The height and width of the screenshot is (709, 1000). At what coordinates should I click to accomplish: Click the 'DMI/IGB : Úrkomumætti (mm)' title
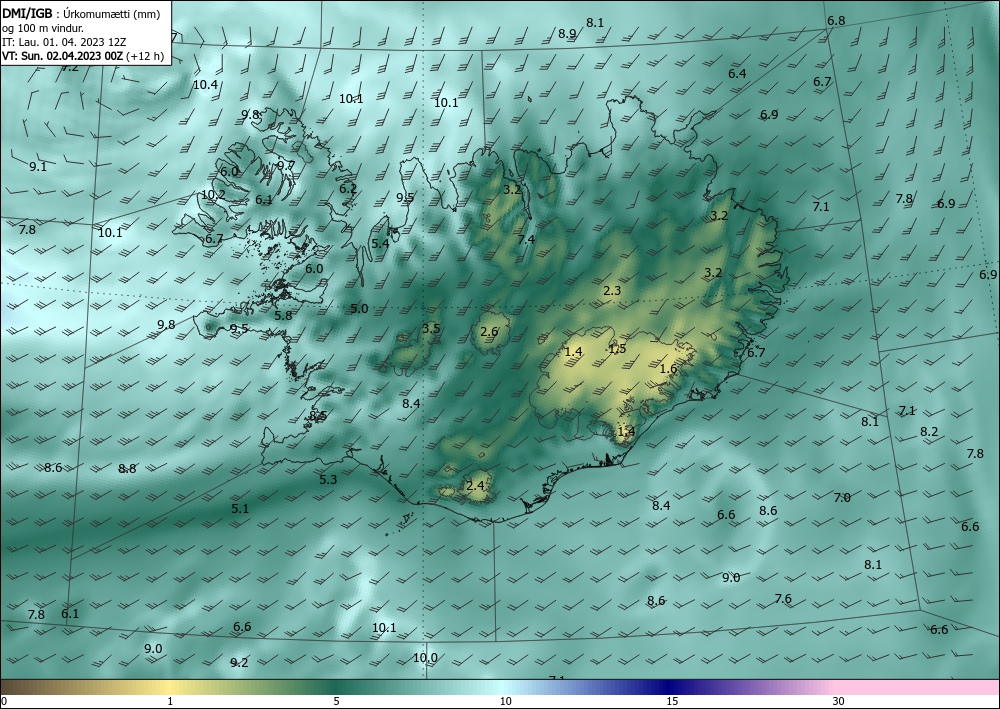(81, 14)
